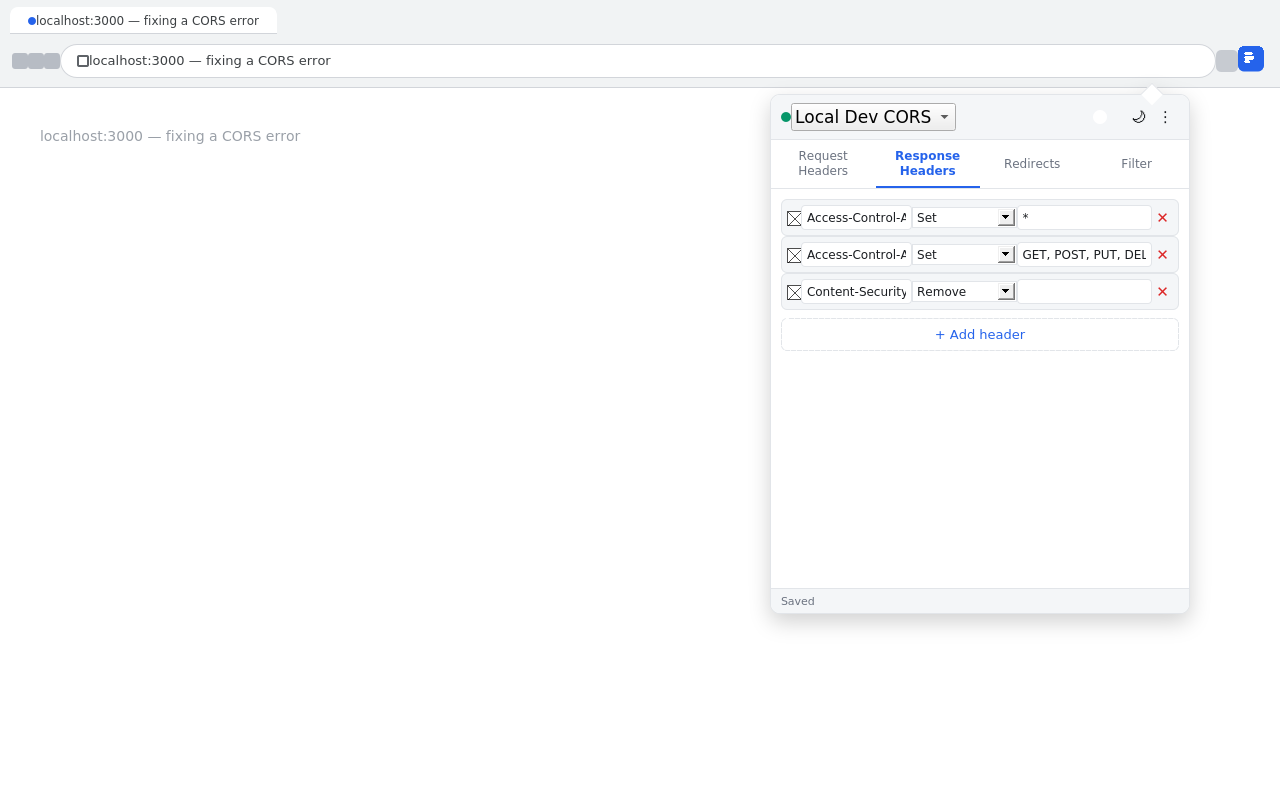Click the empty value field in Content-Security row
1280x800 pixels.
tap(1084, 292)
